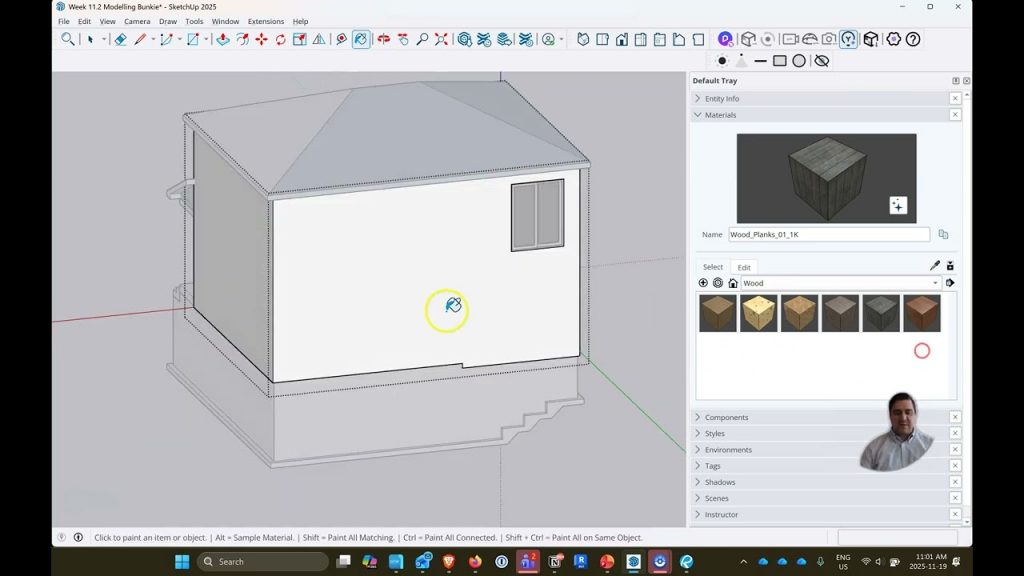Switch to the Select materials tab

point(713,267)
